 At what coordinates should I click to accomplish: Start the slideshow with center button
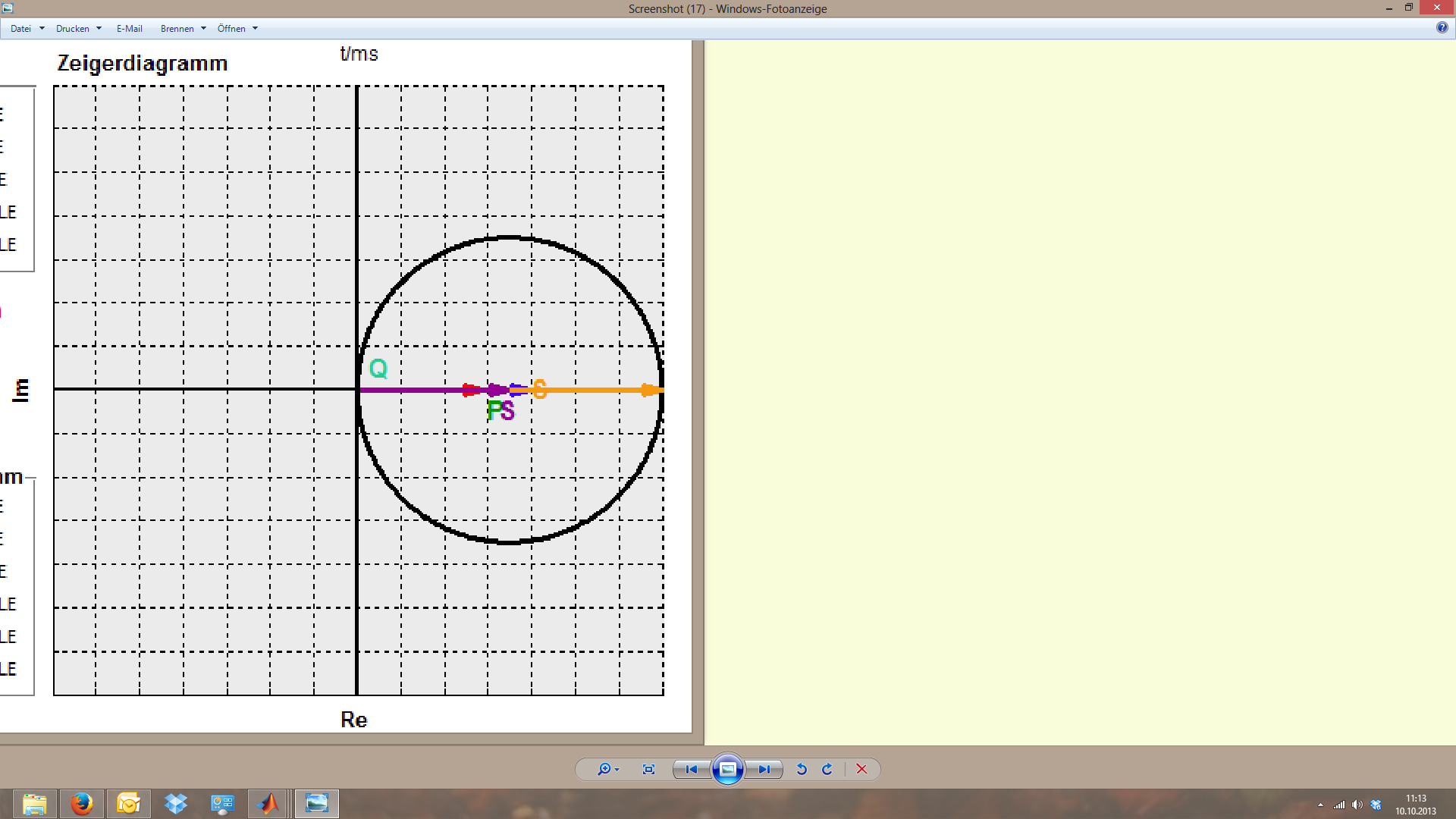coord(727,769)
